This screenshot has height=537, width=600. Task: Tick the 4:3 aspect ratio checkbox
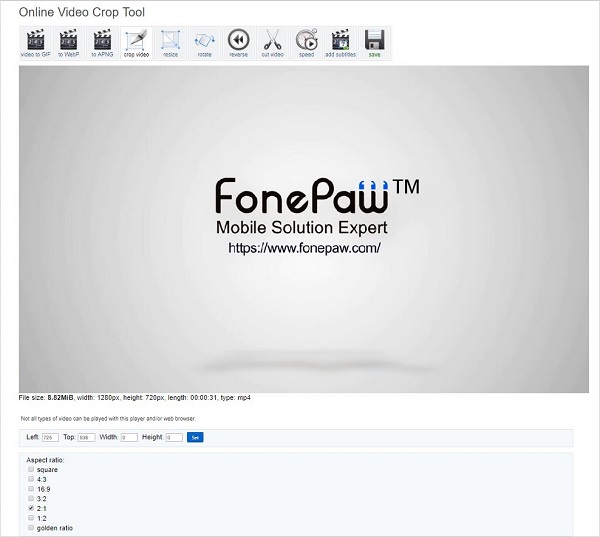[31, 479]
